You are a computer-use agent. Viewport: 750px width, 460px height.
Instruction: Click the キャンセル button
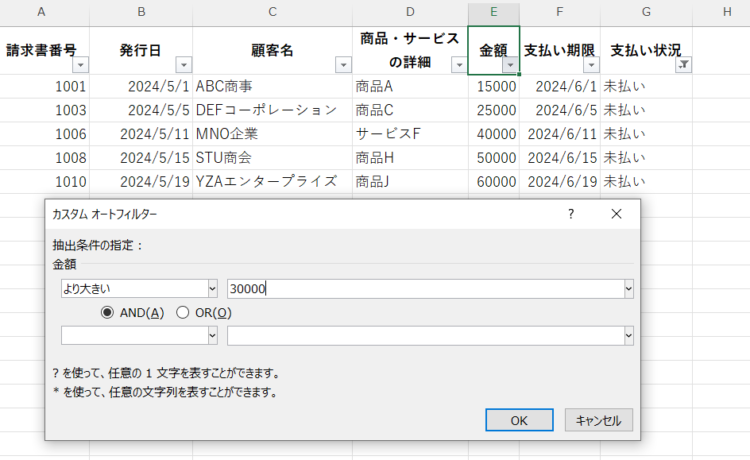(x=599, y=420)
